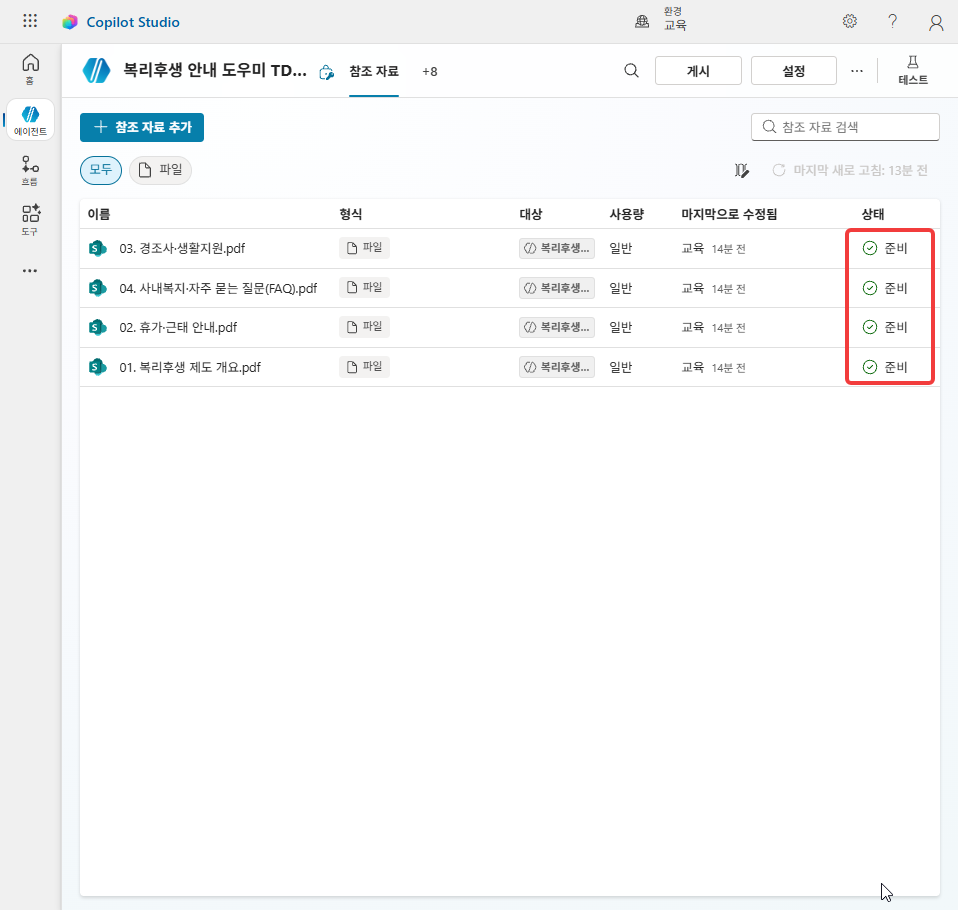This screenshot has height=910, width=958.
Task: Open Flows (흐름) in sidebar
Action: tap(30, 171)
